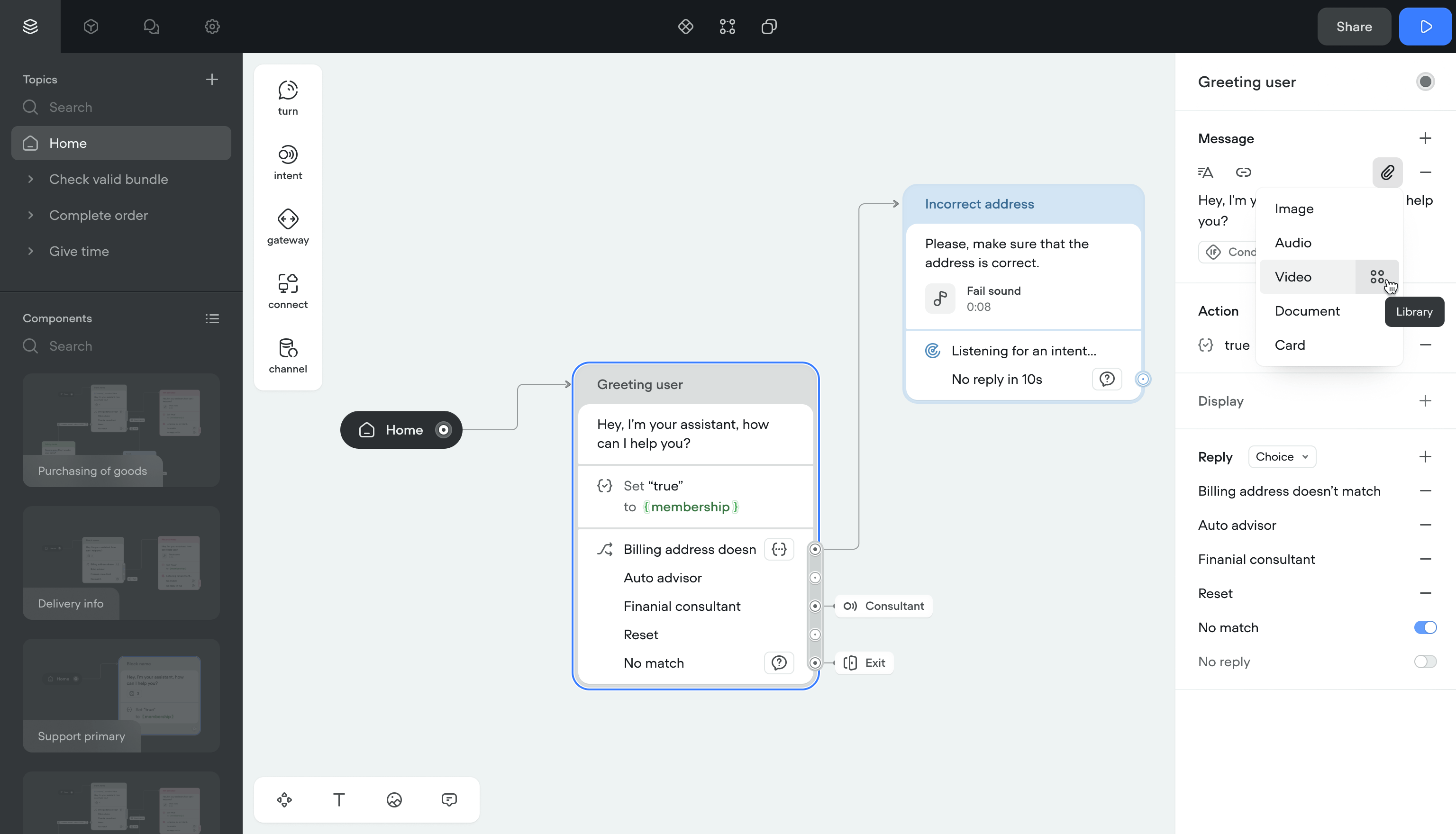Toggle the Greeting user status indicator
The width and height of the screenshot is (1456, 834).
(1425, 82)
